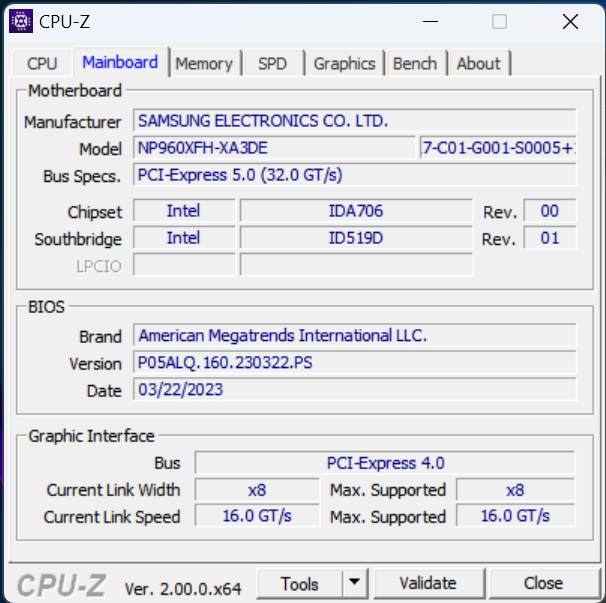Click the CPU-Z app icon in title bar
Viewport: 606px width, 603px height.
pos(21,21)
